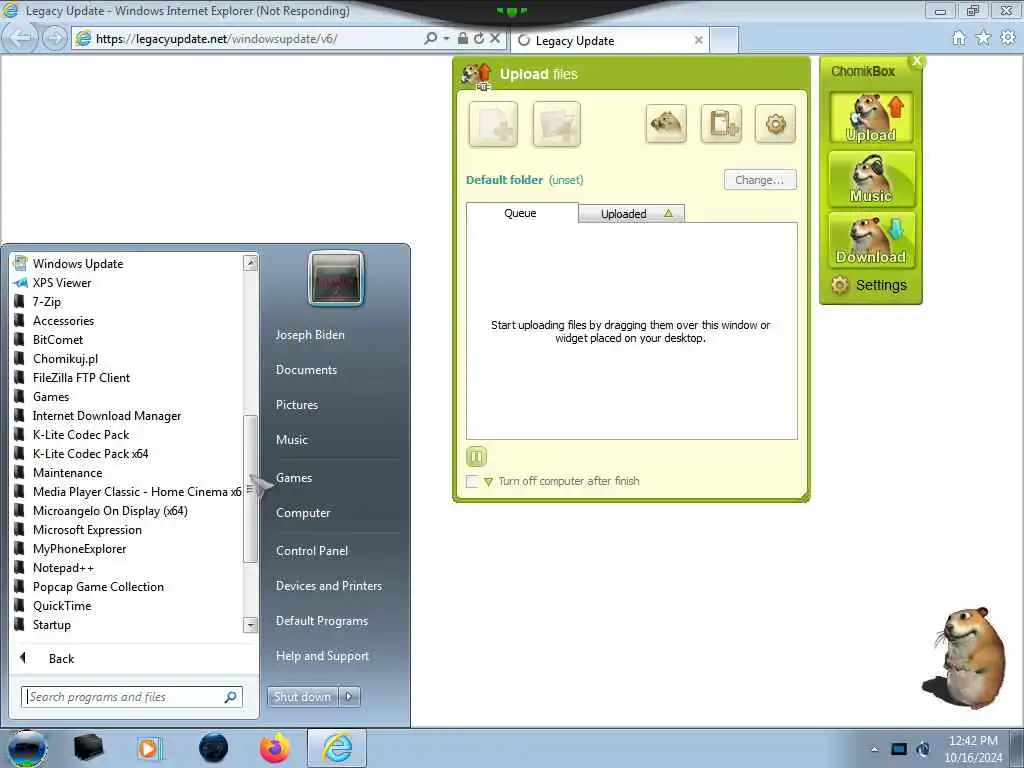The image size is (1024, 768).
Task: Open Help and Support
Action: click(x=323, y=656)
